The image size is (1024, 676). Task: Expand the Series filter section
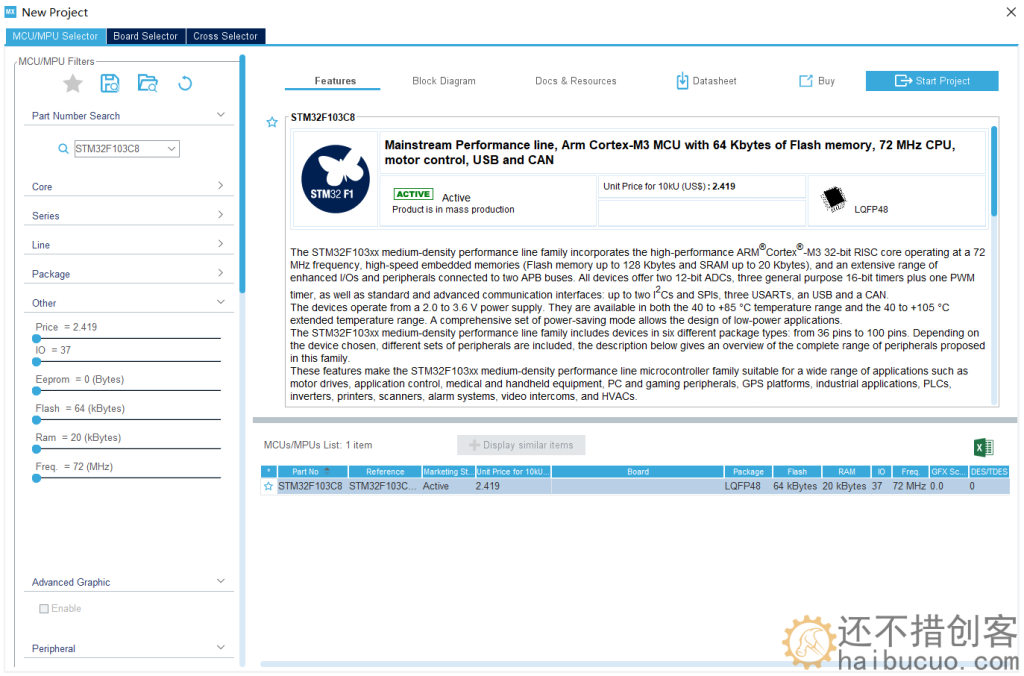click(221, 215)
